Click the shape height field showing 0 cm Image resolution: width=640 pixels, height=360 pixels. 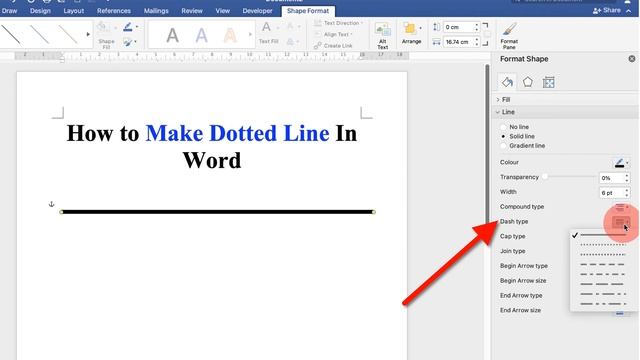click(458, 27)
